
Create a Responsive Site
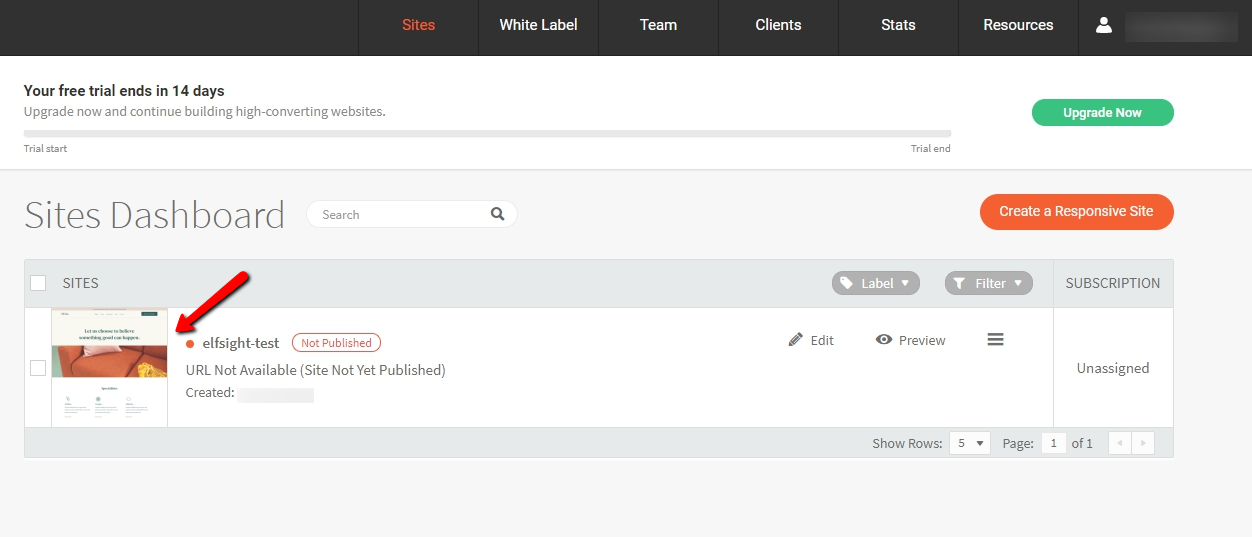point(1076,211)
